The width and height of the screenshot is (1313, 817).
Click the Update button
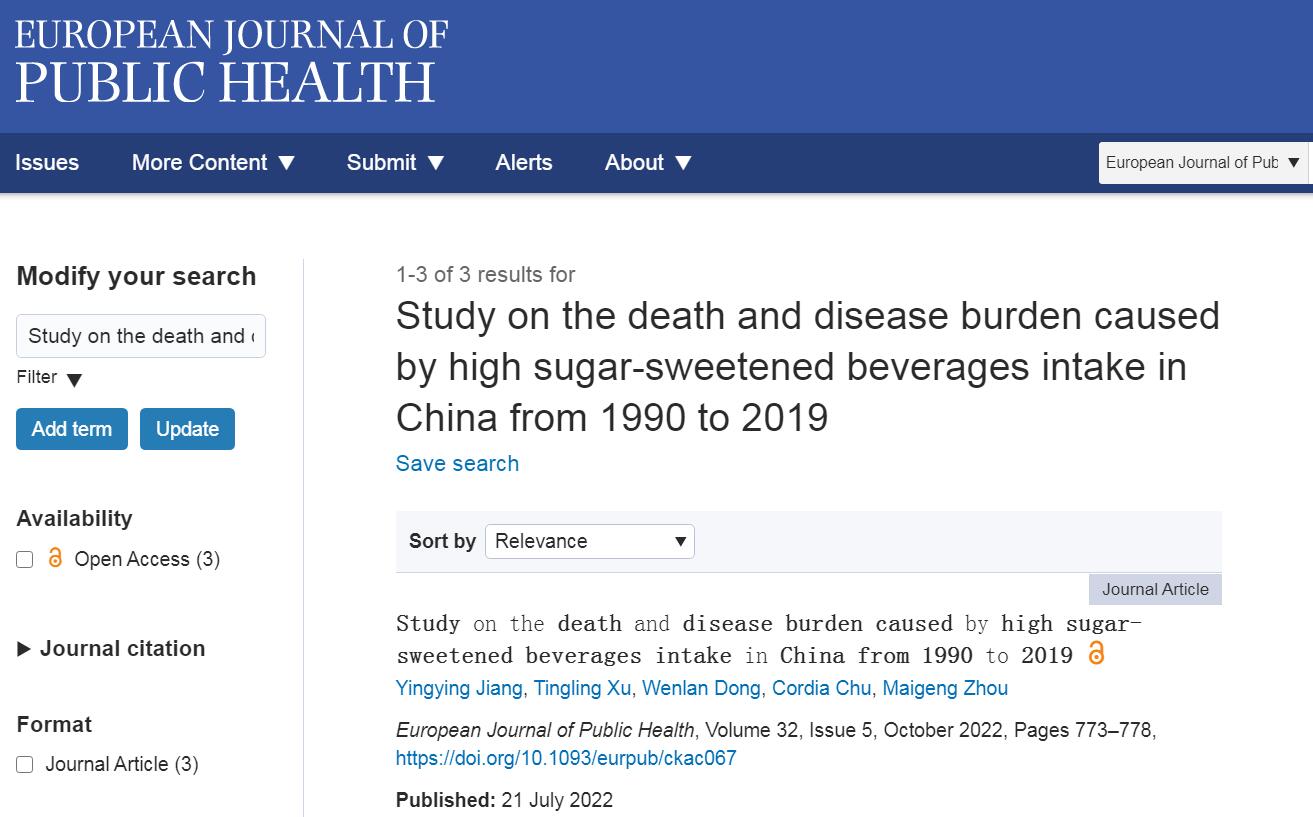(187, 429)
